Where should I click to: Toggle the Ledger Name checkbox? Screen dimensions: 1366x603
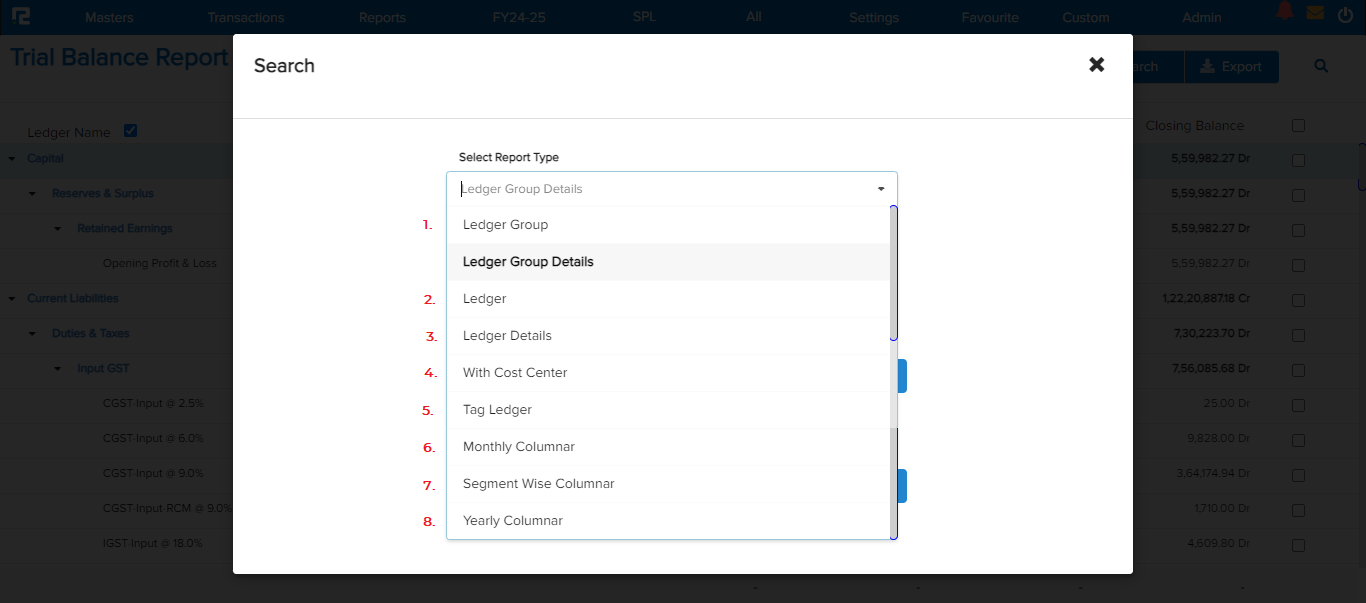point(130,131)
